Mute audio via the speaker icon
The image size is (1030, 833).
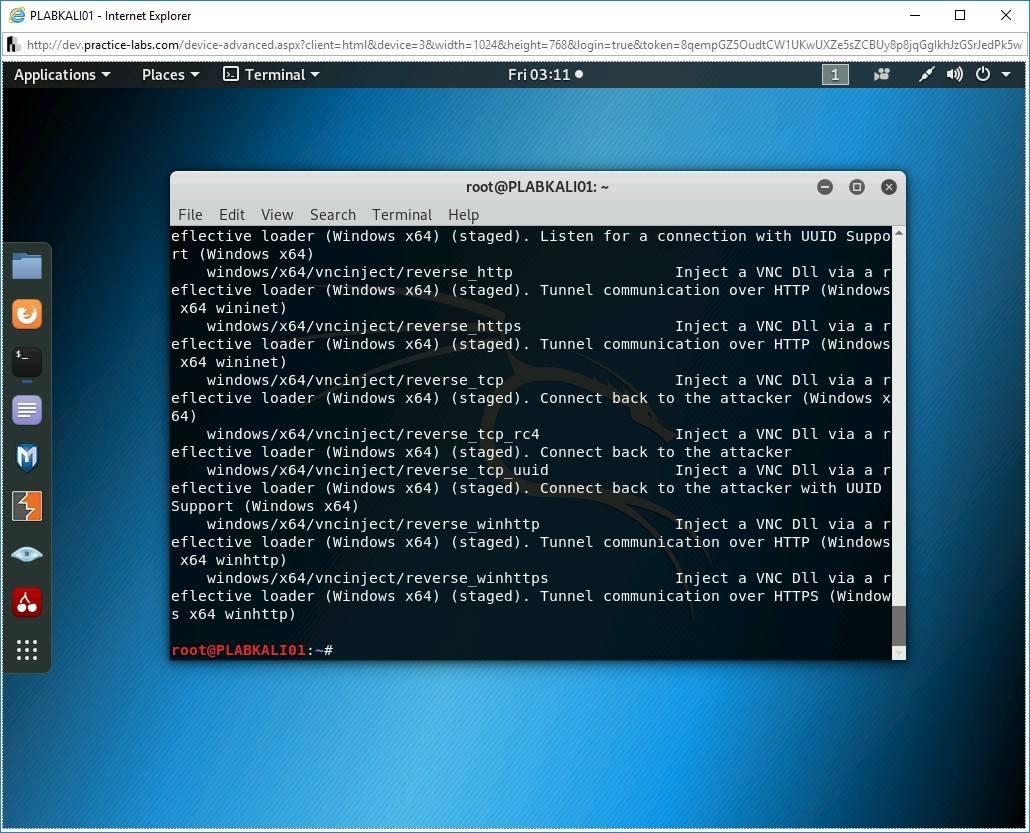click(953, 74)
